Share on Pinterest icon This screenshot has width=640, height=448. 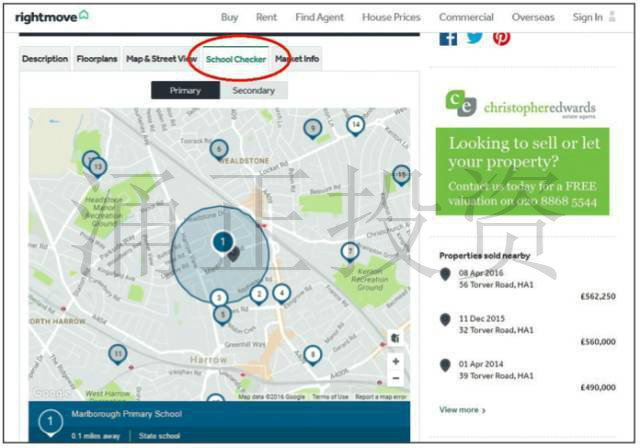click(x=501, y=38)
